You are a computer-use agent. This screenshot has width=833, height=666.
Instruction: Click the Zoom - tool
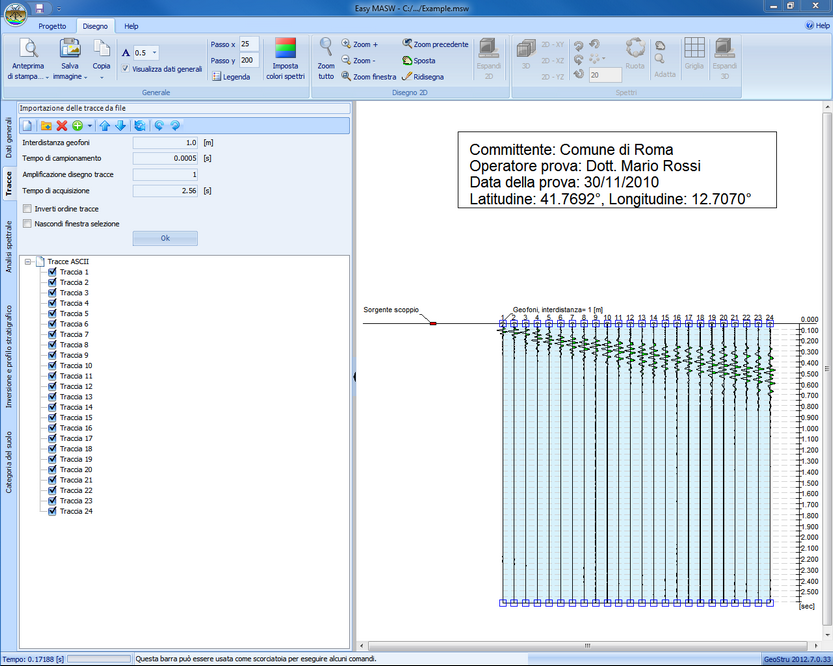(x=359, y=61)
